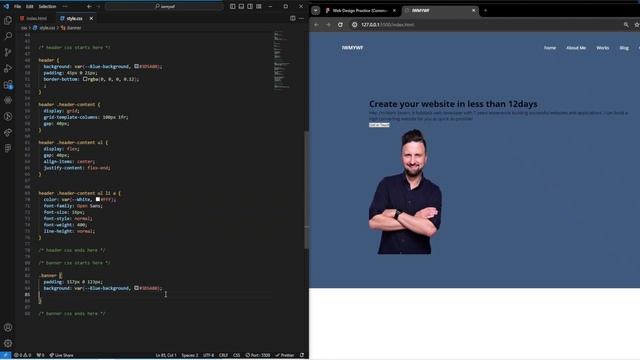Open the Extensions view
This screenshot has height=360, width=640.
[8, 84]
